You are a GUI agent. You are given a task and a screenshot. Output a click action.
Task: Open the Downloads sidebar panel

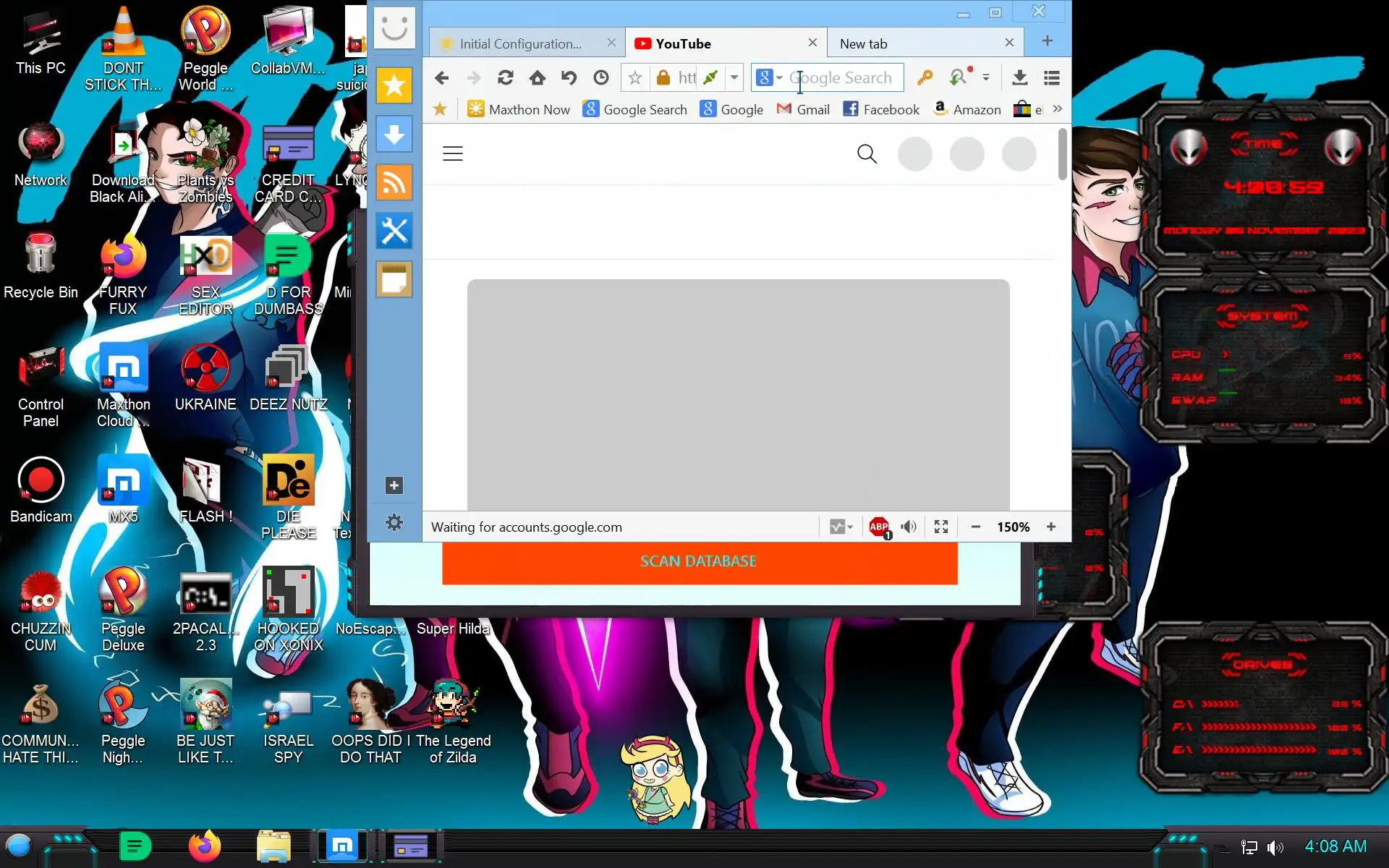tap(394, 134)
